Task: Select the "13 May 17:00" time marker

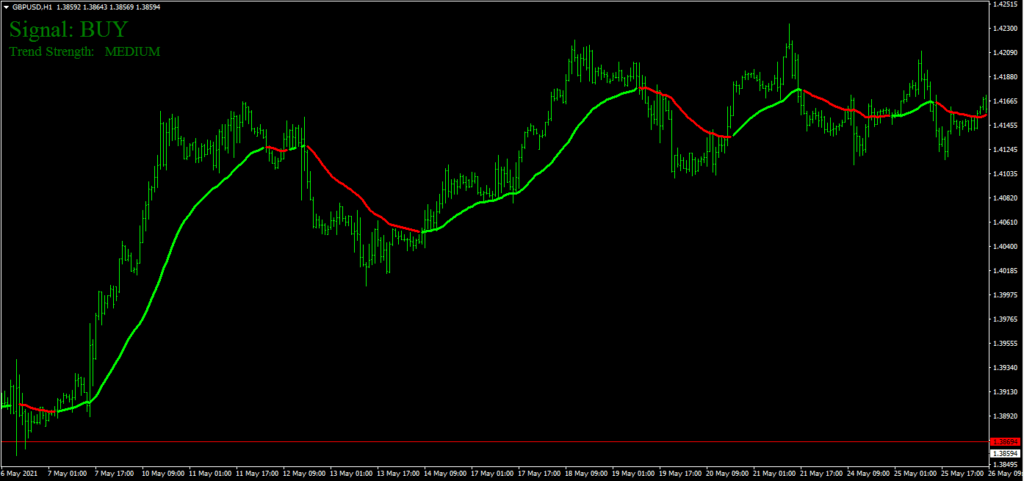Action: tap(397, 473)
